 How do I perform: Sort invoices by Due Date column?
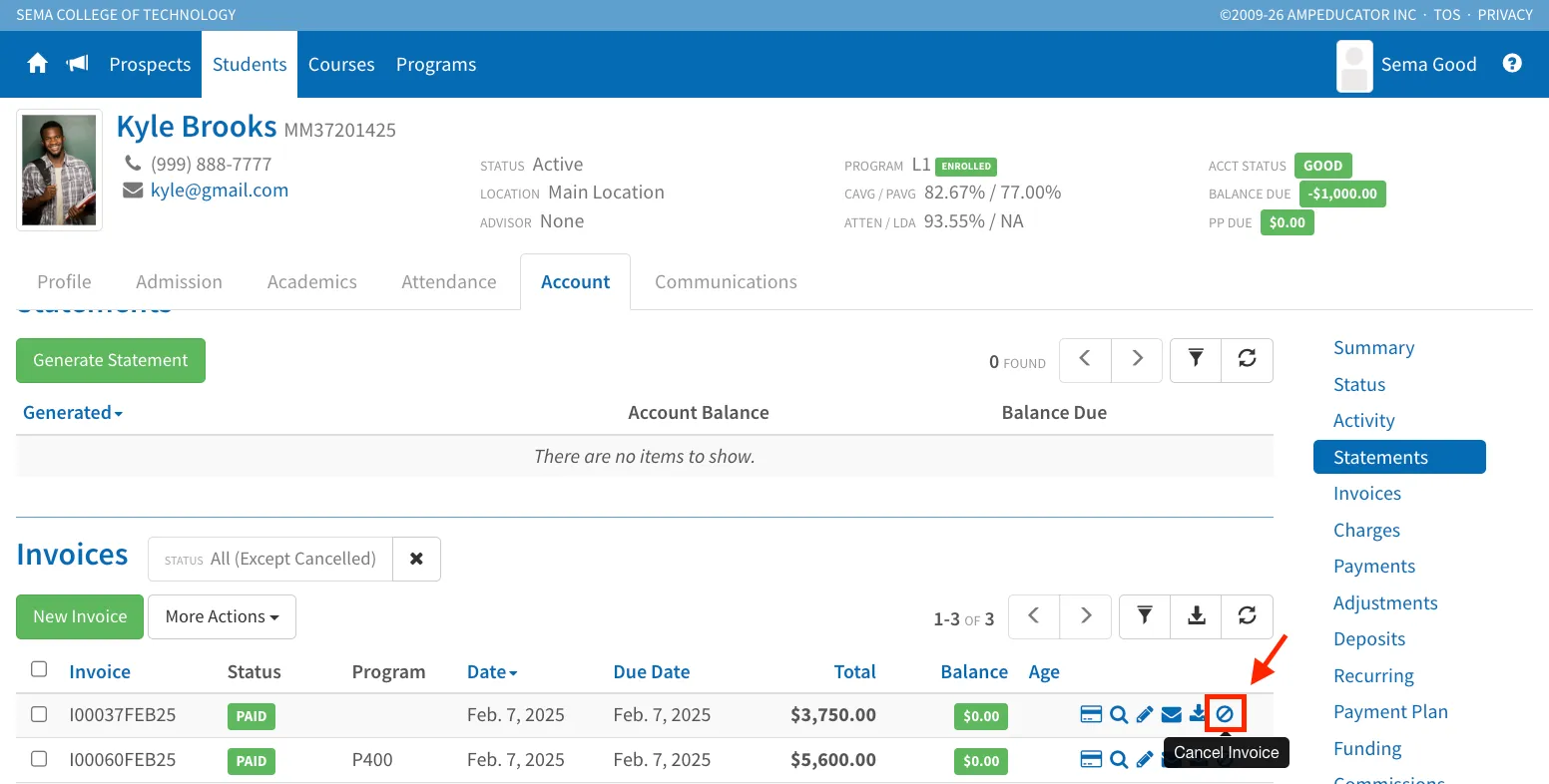tap(652, 671)
